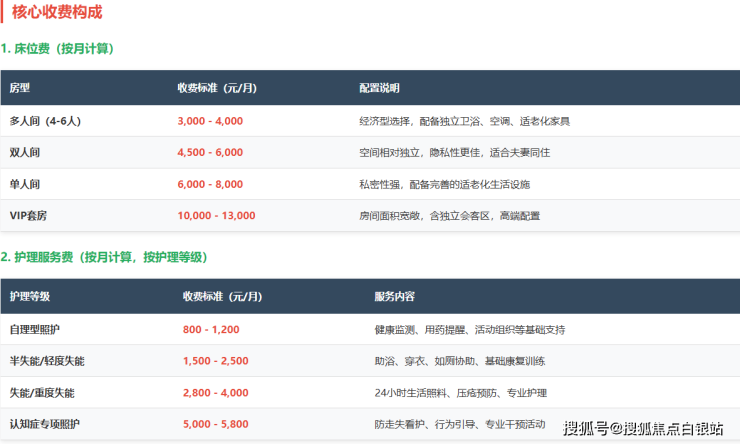Viewport: 740px width, 444px height.
Task: Click the VIP套房 row label
Action: [29, 215]
